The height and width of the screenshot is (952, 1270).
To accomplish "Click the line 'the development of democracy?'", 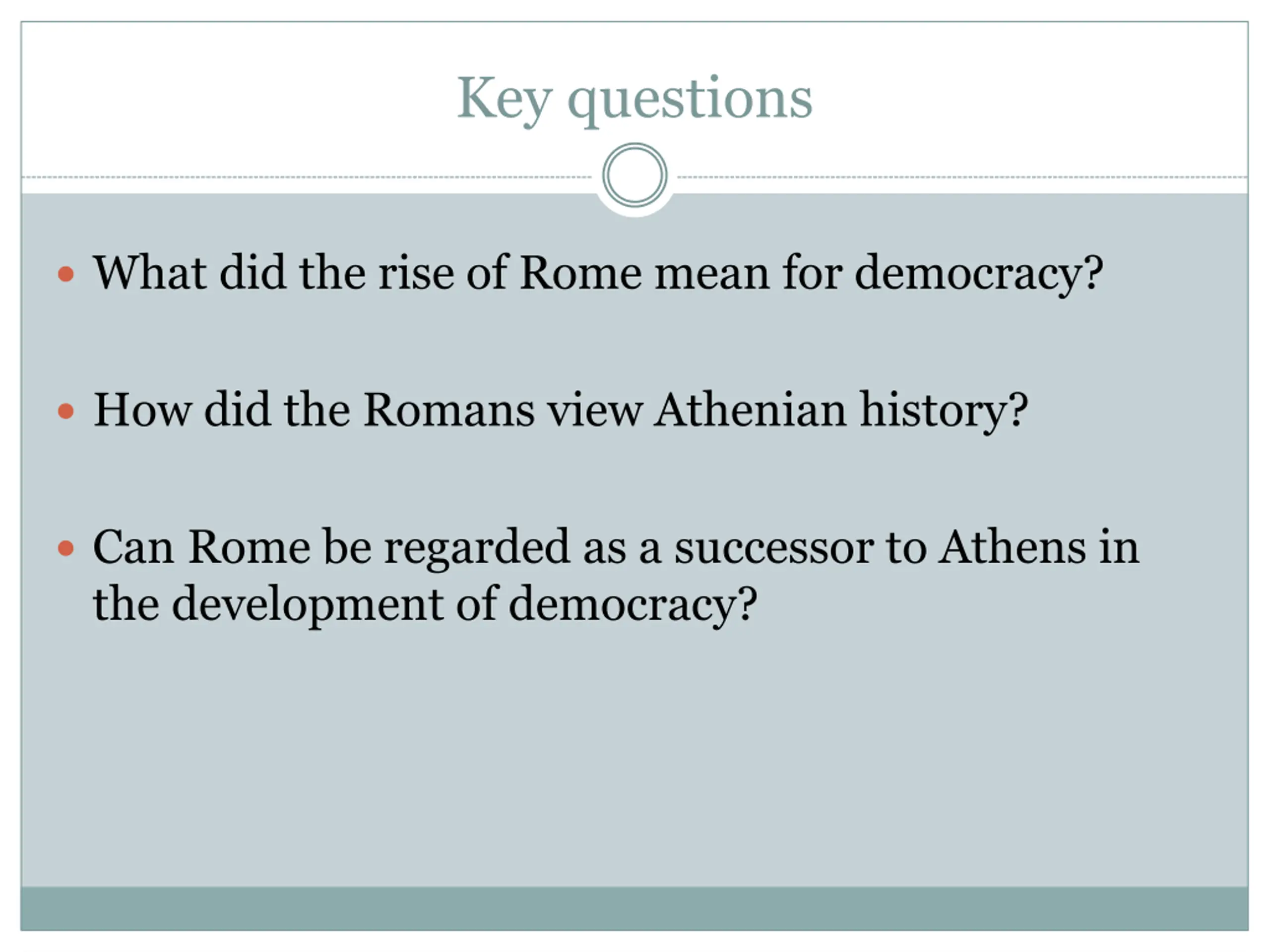I will click(x=425, y=606).
